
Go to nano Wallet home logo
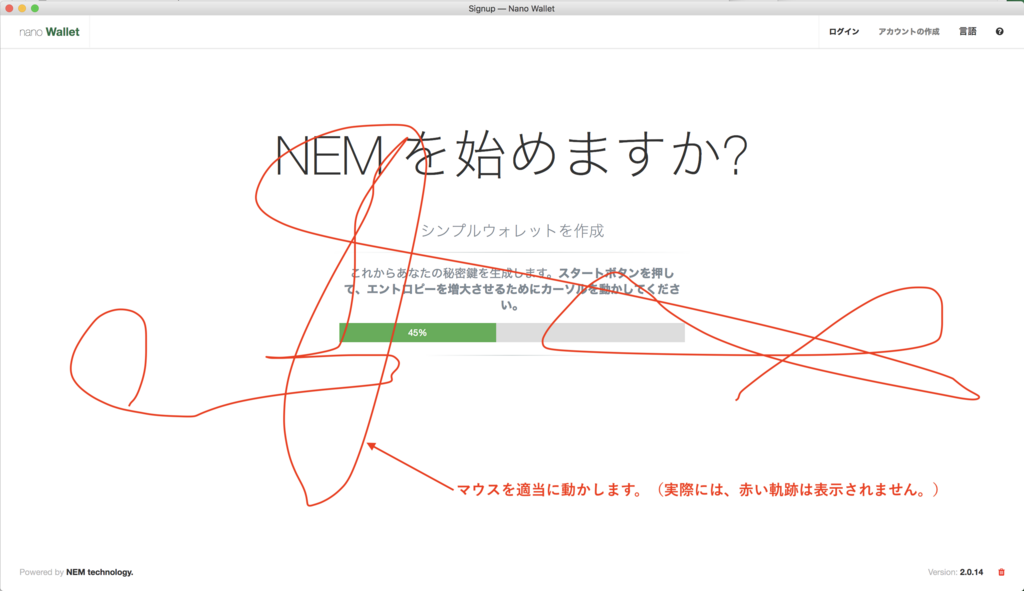(49, 31)
